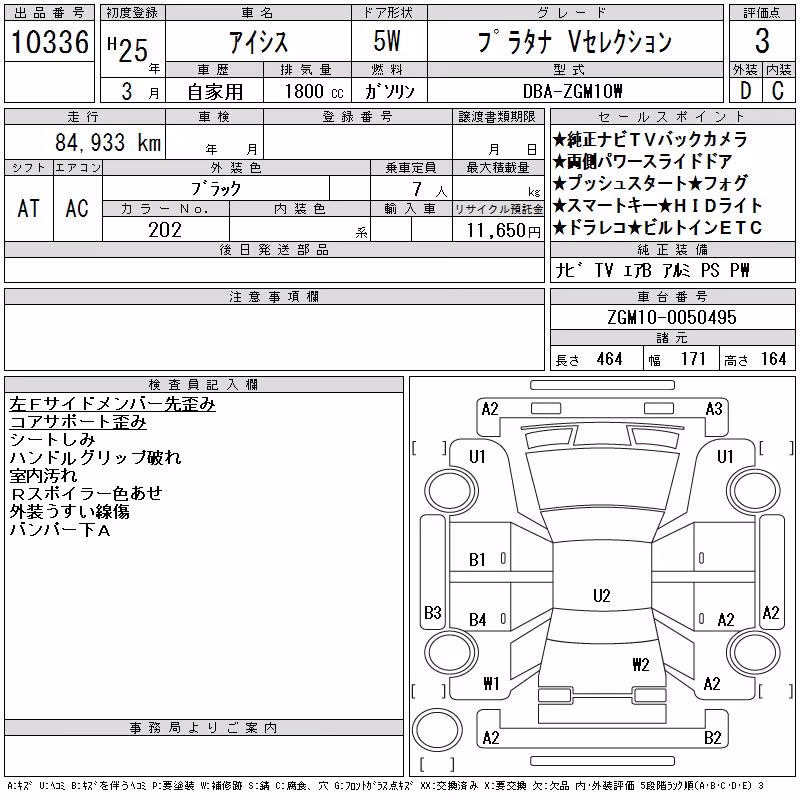Click the U2 roof mark on the diagram
Image resolution: width=800 pixels, height=800 pixels.
602,595
